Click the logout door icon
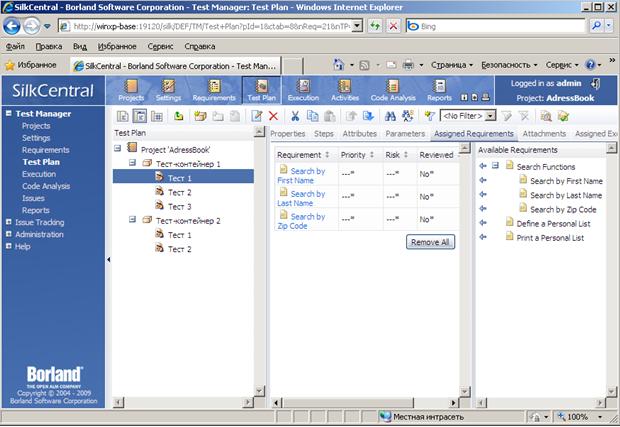 click(x=595, y=83)
